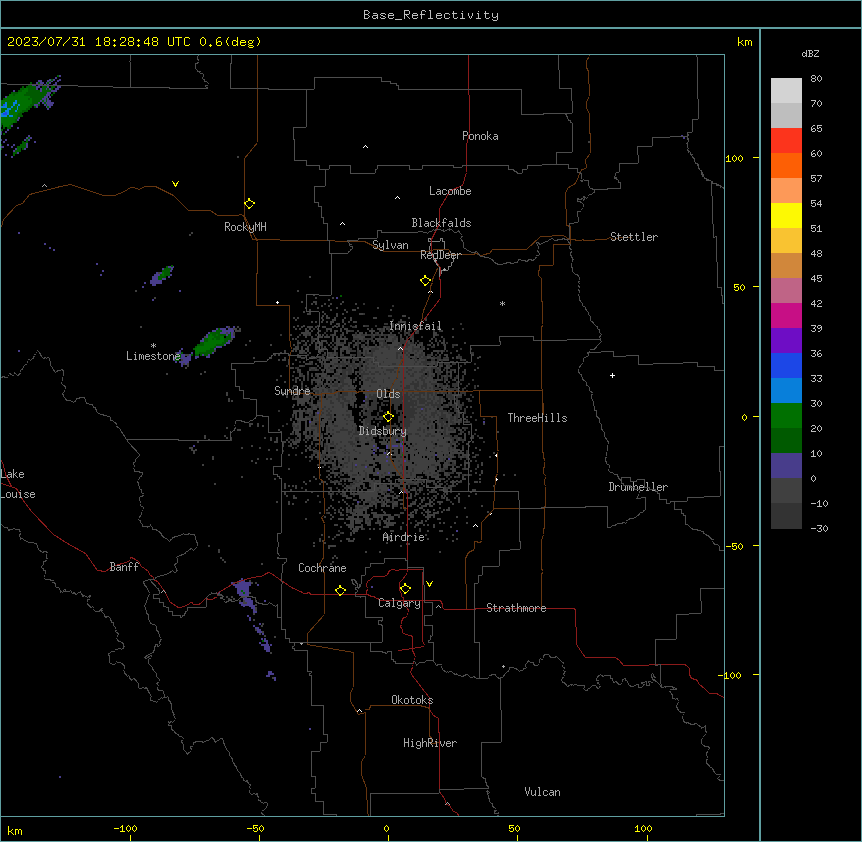Image resolution: width=862 pixels, height=842 pixels.
Task: Click the Strathmore town label
Action: tap(516, 608)
